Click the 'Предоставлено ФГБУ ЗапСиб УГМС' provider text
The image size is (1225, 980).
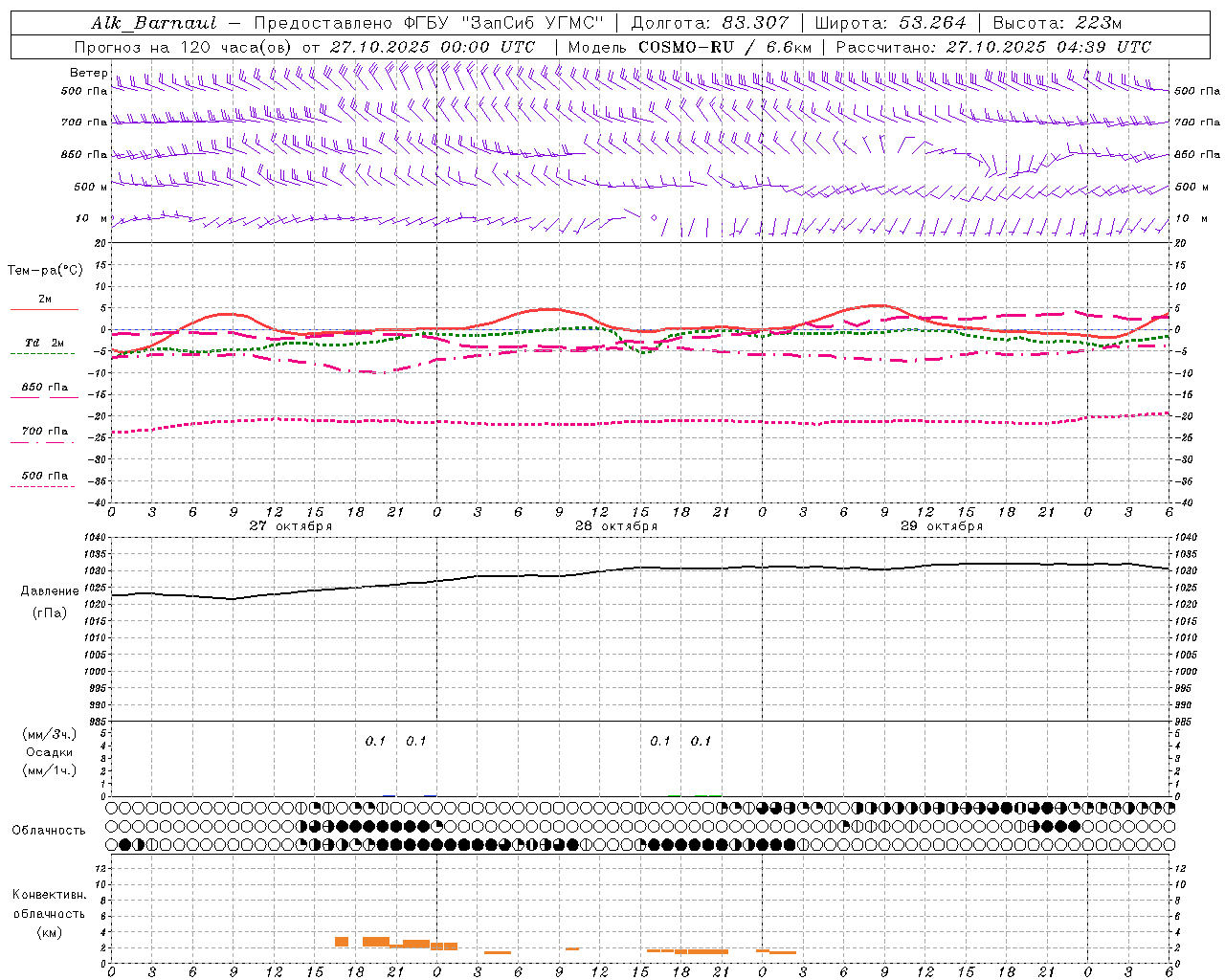click(x=430, y=23)
